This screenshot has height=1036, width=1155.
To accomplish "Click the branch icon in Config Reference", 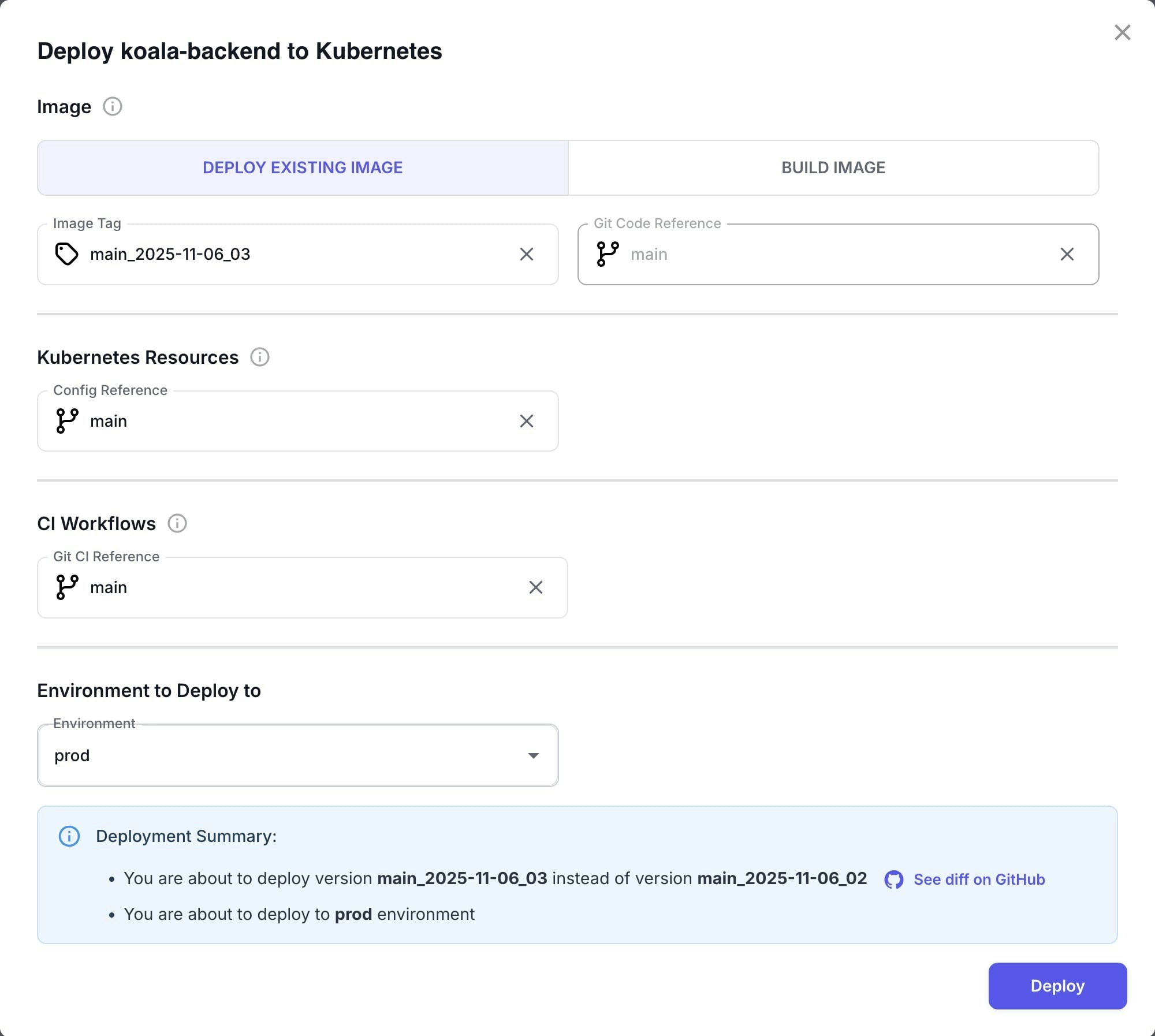I will 66,421.
